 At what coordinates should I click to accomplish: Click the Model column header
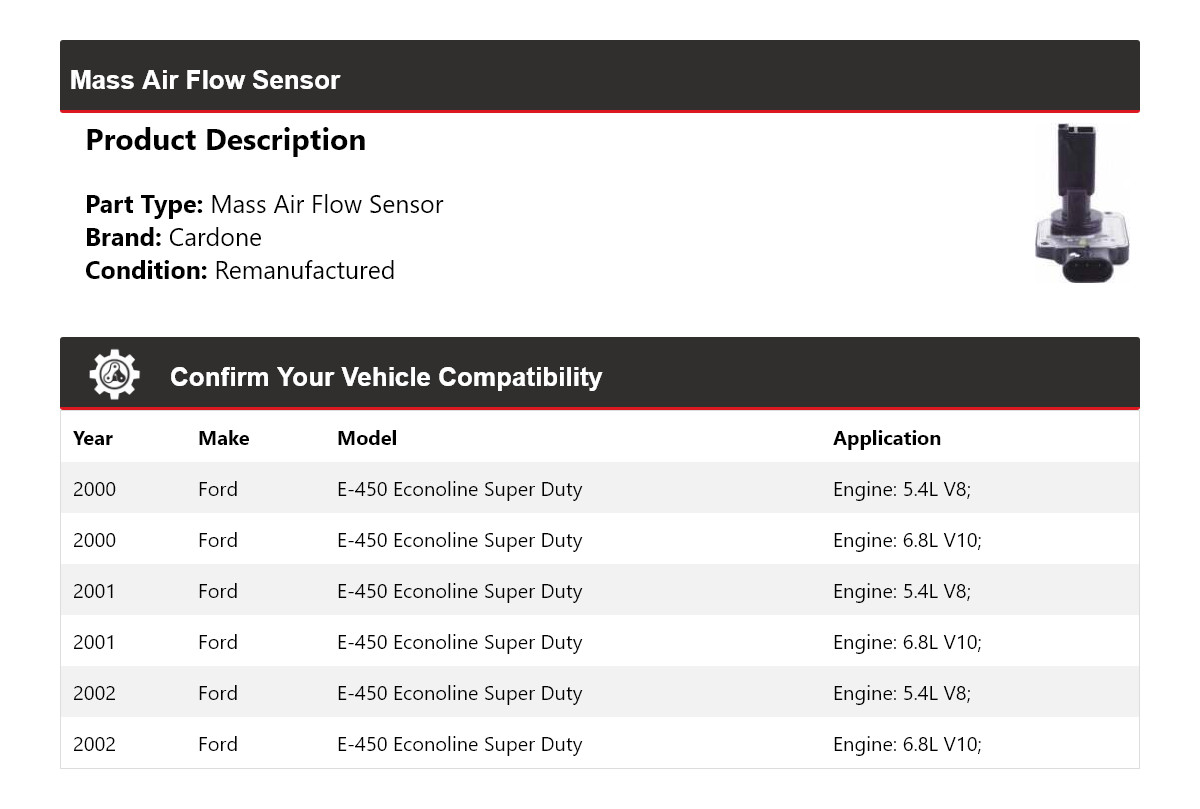coord(367,438)
